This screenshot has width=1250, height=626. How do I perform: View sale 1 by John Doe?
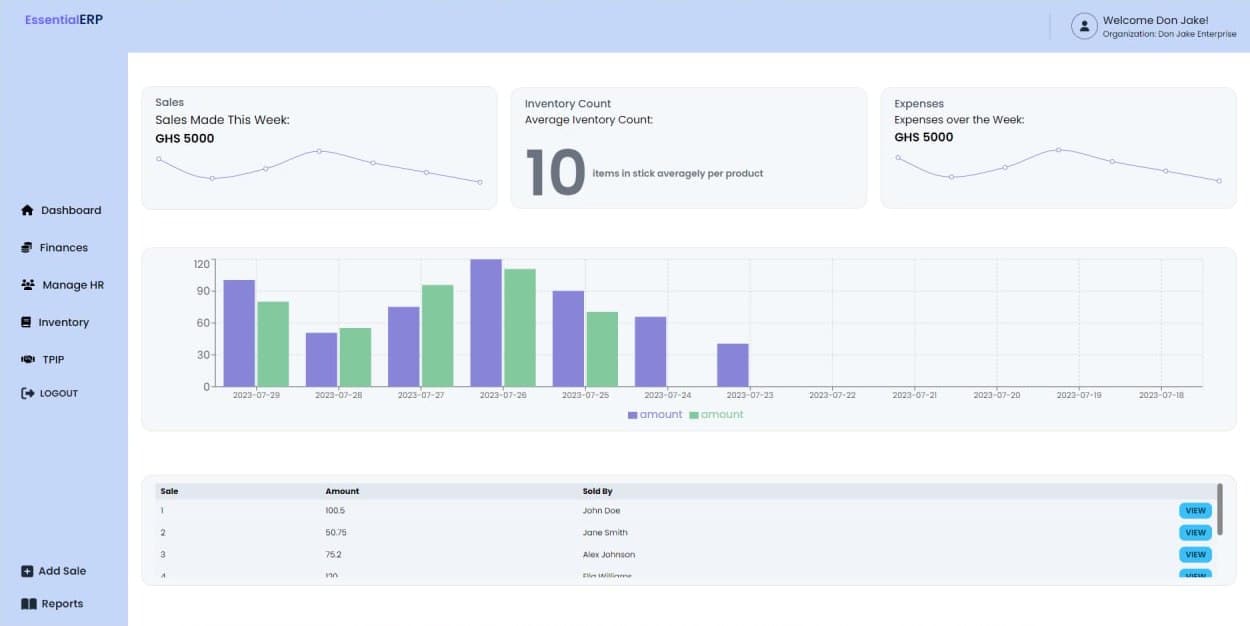tap(1195, 511)
